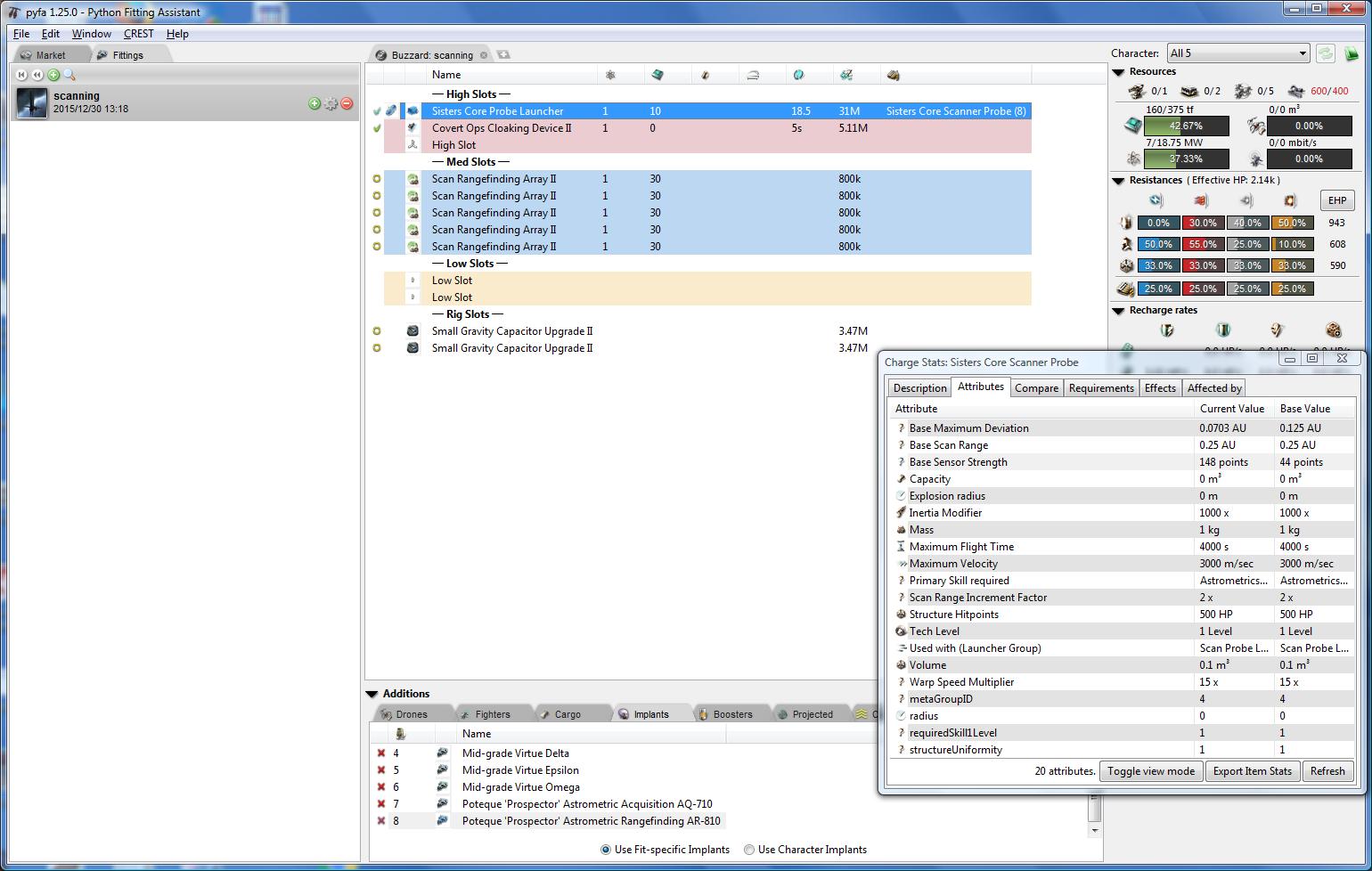Click the CPU usage bar showing 42.67%

click(x=1186, y=126)
